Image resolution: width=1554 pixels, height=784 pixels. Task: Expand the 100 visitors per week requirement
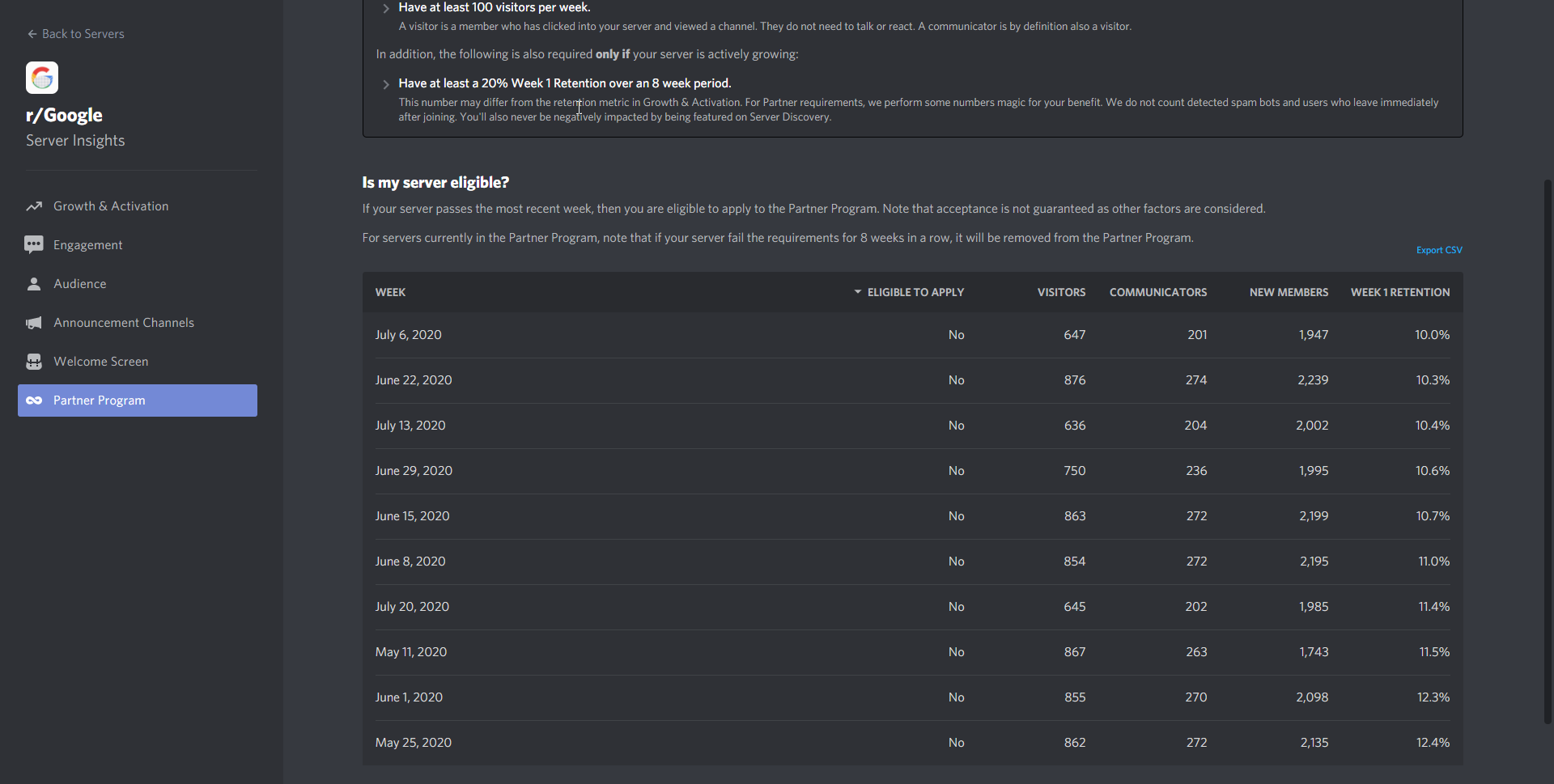pos(386,8)
